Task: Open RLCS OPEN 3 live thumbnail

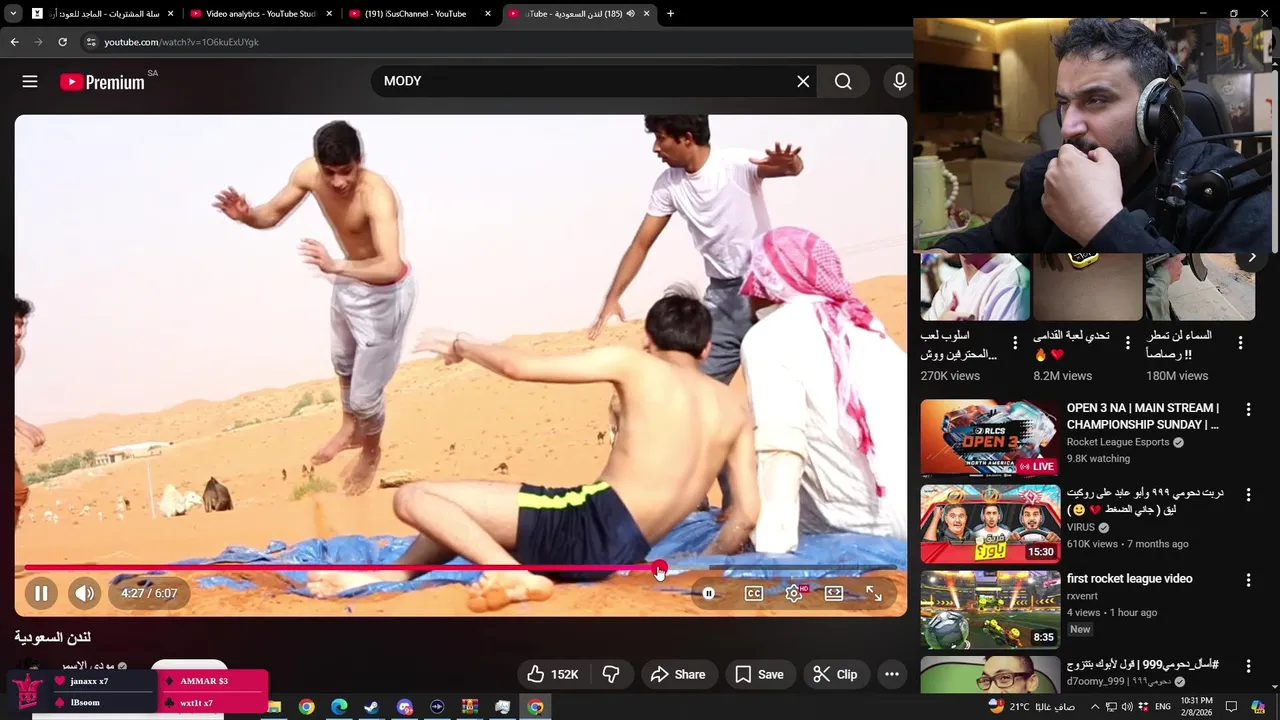Action: pyautogui.click(x=990, y=438)
